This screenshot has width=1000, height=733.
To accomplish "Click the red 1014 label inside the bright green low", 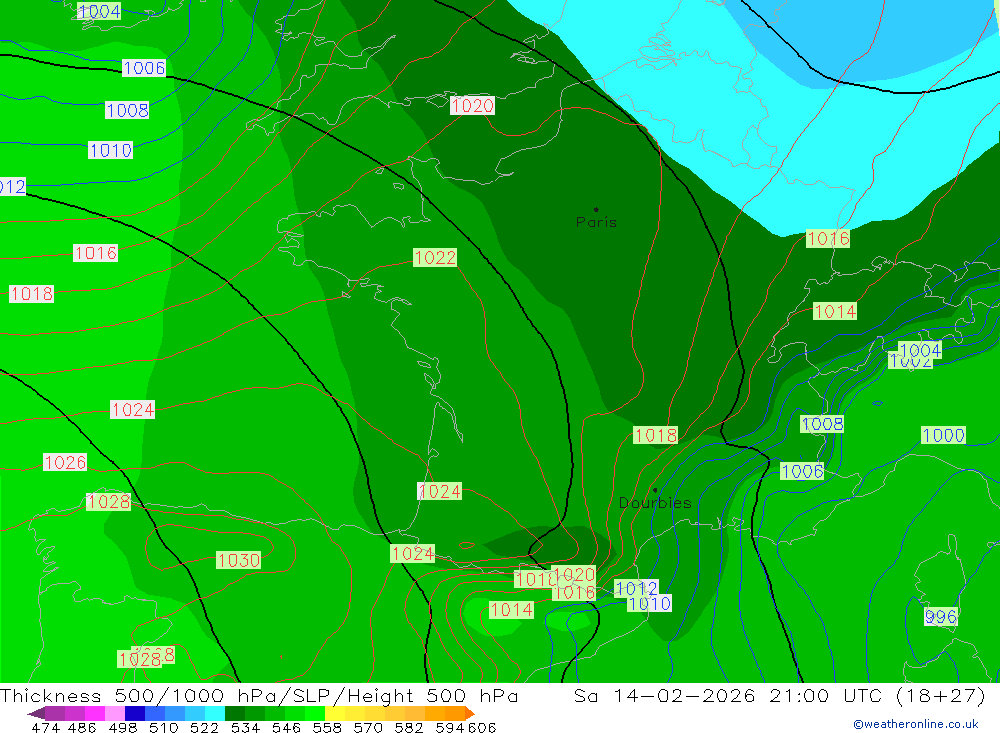I will (x=511, y=610).
